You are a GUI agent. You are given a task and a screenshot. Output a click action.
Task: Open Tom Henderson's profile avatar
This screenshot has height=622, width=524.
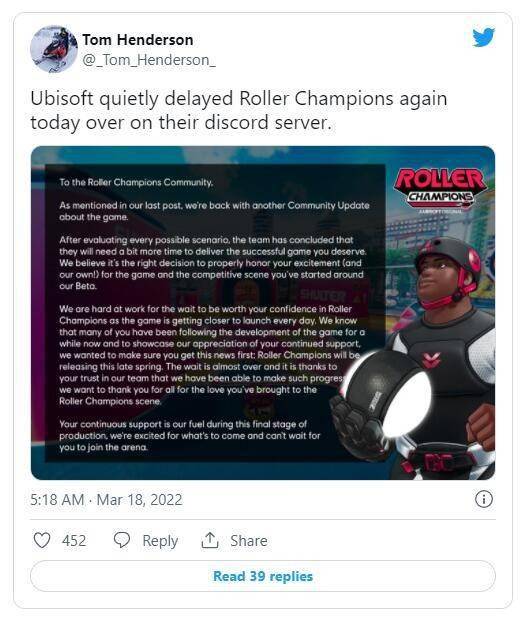(x=54, y=49)
